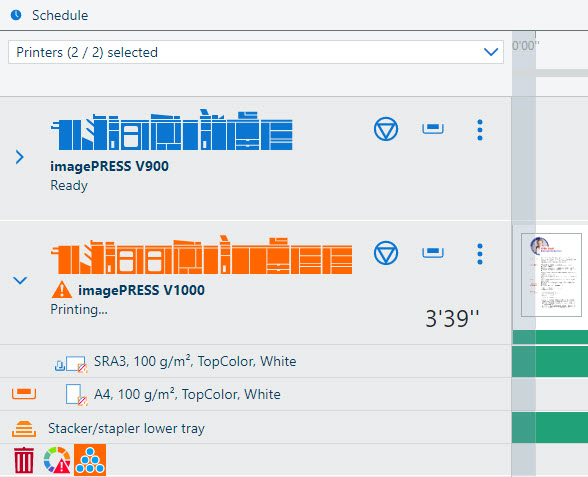The width and height of the screenshot is (588, 477).
Task: Open the tray icon for imagePRESS V1000
Action: click(x=433, y=252)
